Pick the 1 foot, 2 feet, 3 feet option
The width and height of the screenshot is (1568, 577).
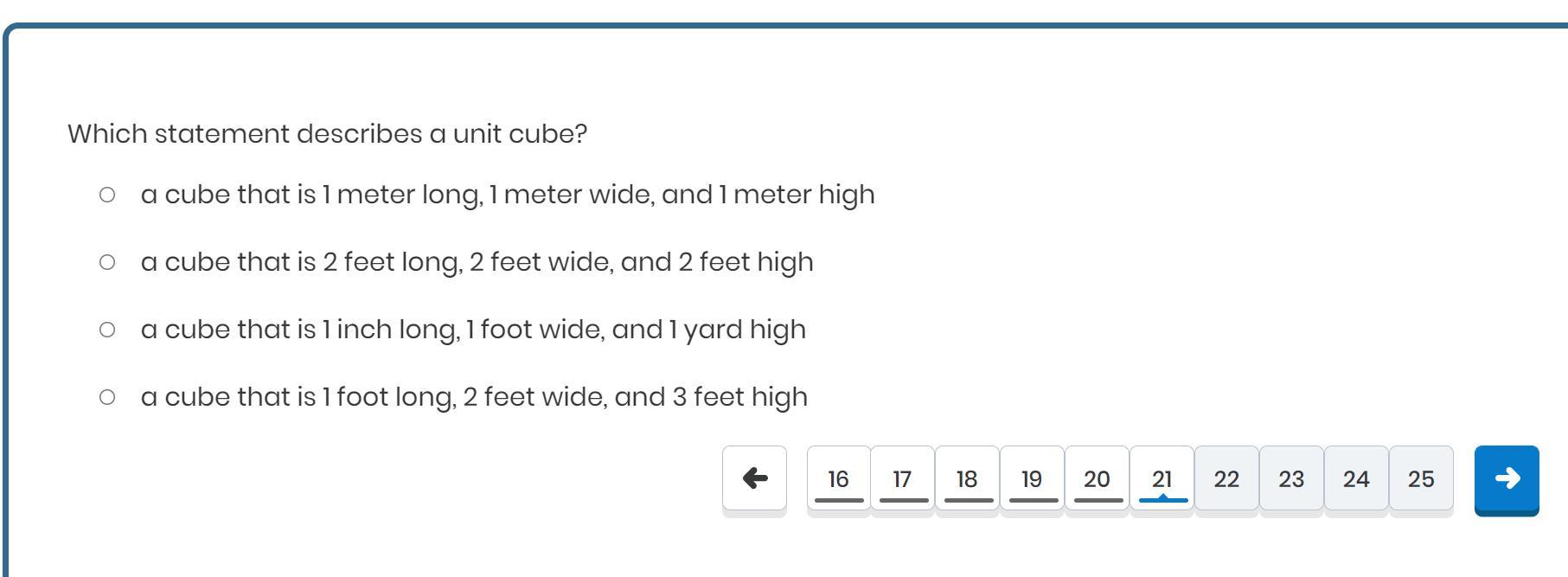point(107,397)
